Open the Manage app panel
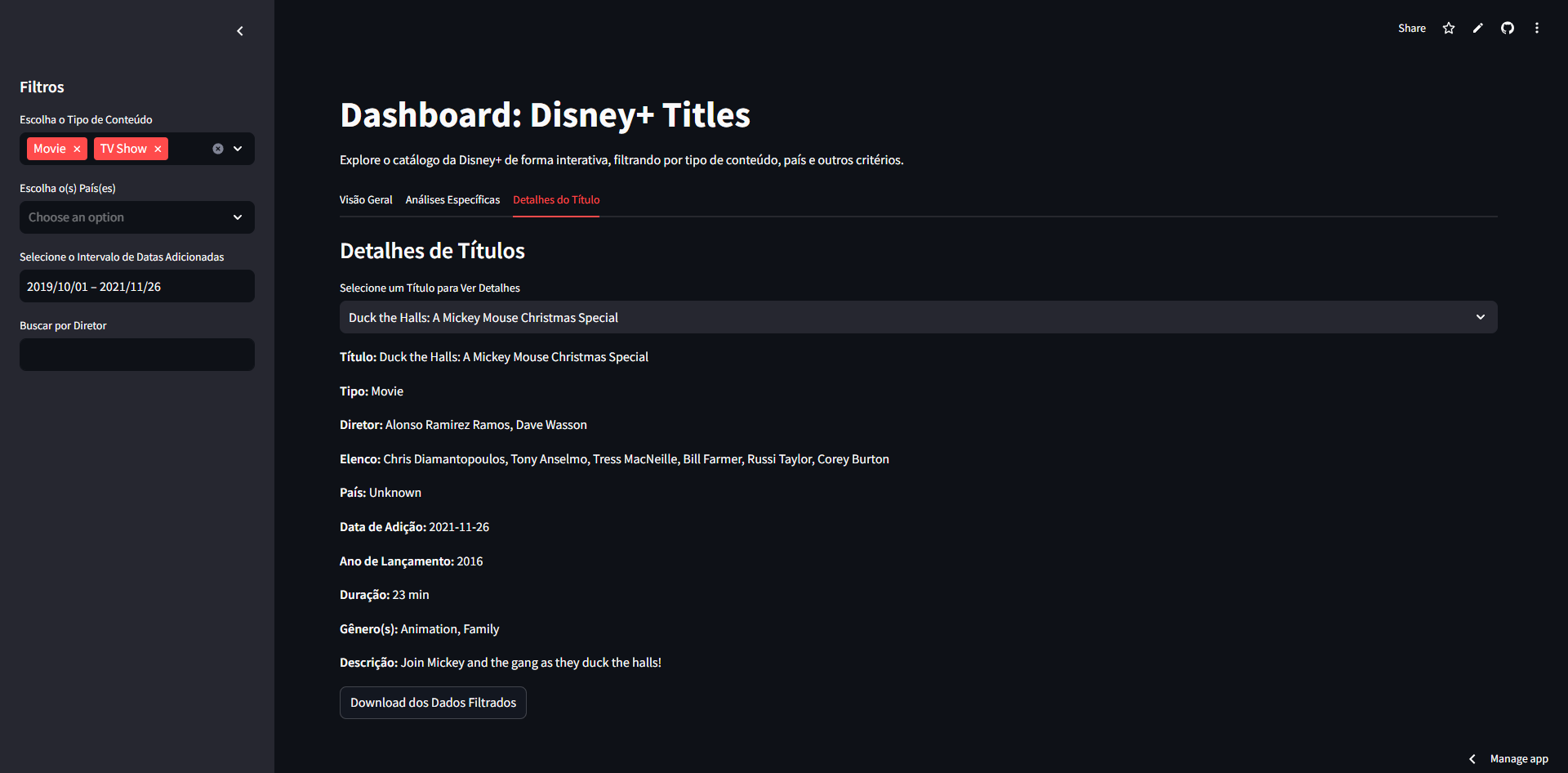1568x773 pixels. tap(1519, 759)
